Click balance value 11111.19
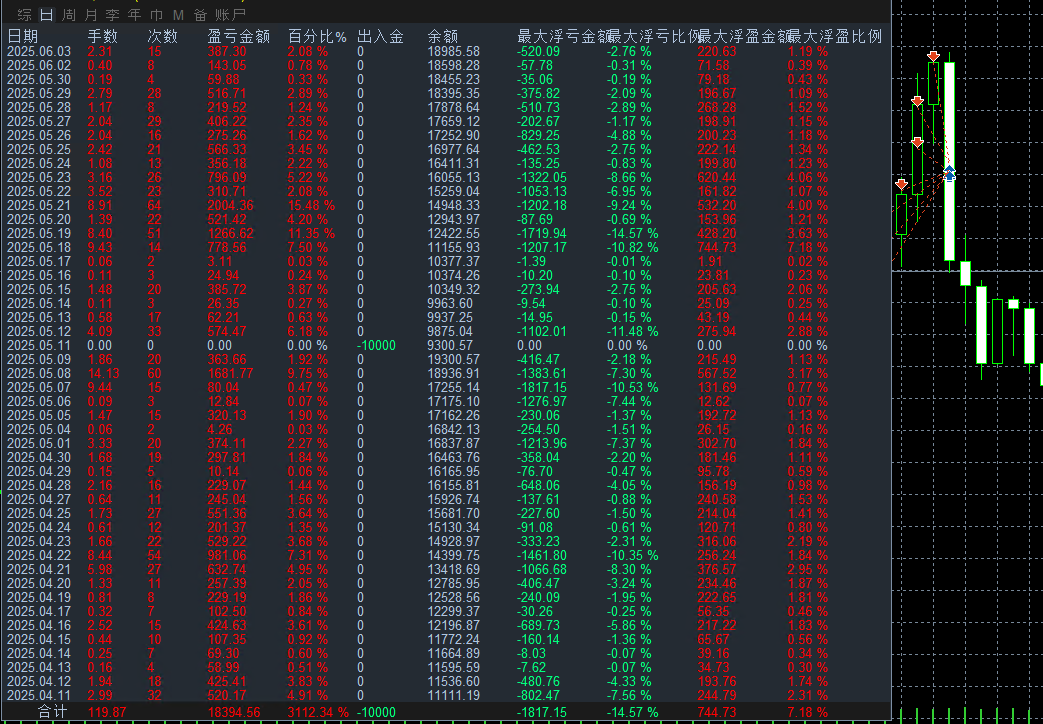This screenshot has height=724, width=1043. pyautogui.click(x=454, y=695)
